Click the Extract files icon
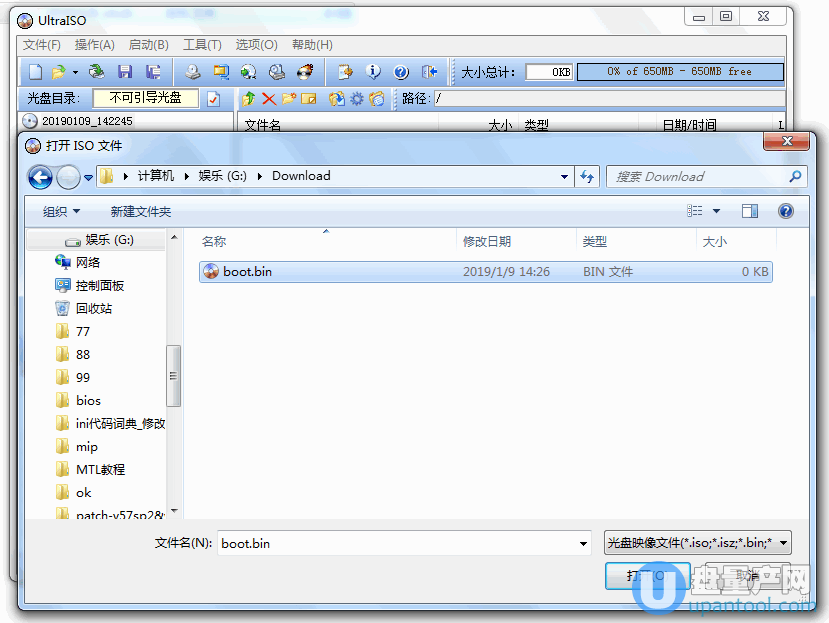Image resolution: width=829 pixels, height=623 pixels. 336,99
